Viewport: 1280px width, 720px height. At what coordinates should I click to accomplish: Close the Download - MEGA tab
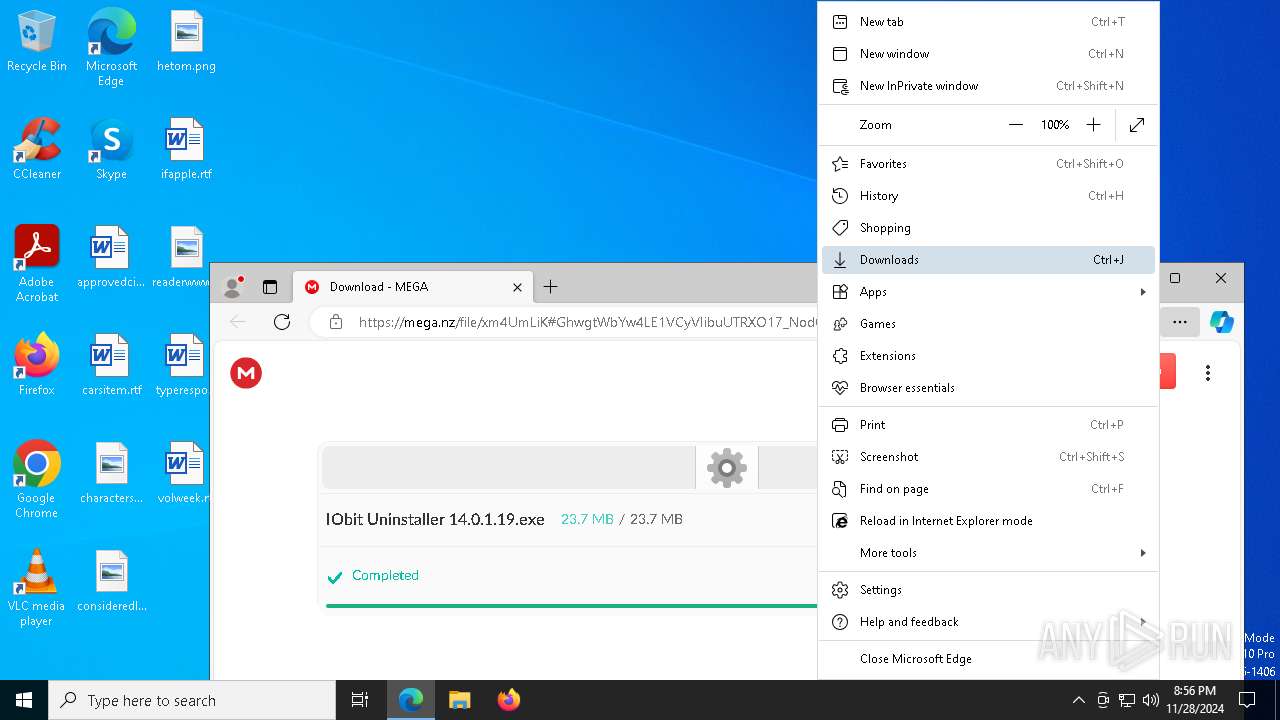tap(517, 287)
